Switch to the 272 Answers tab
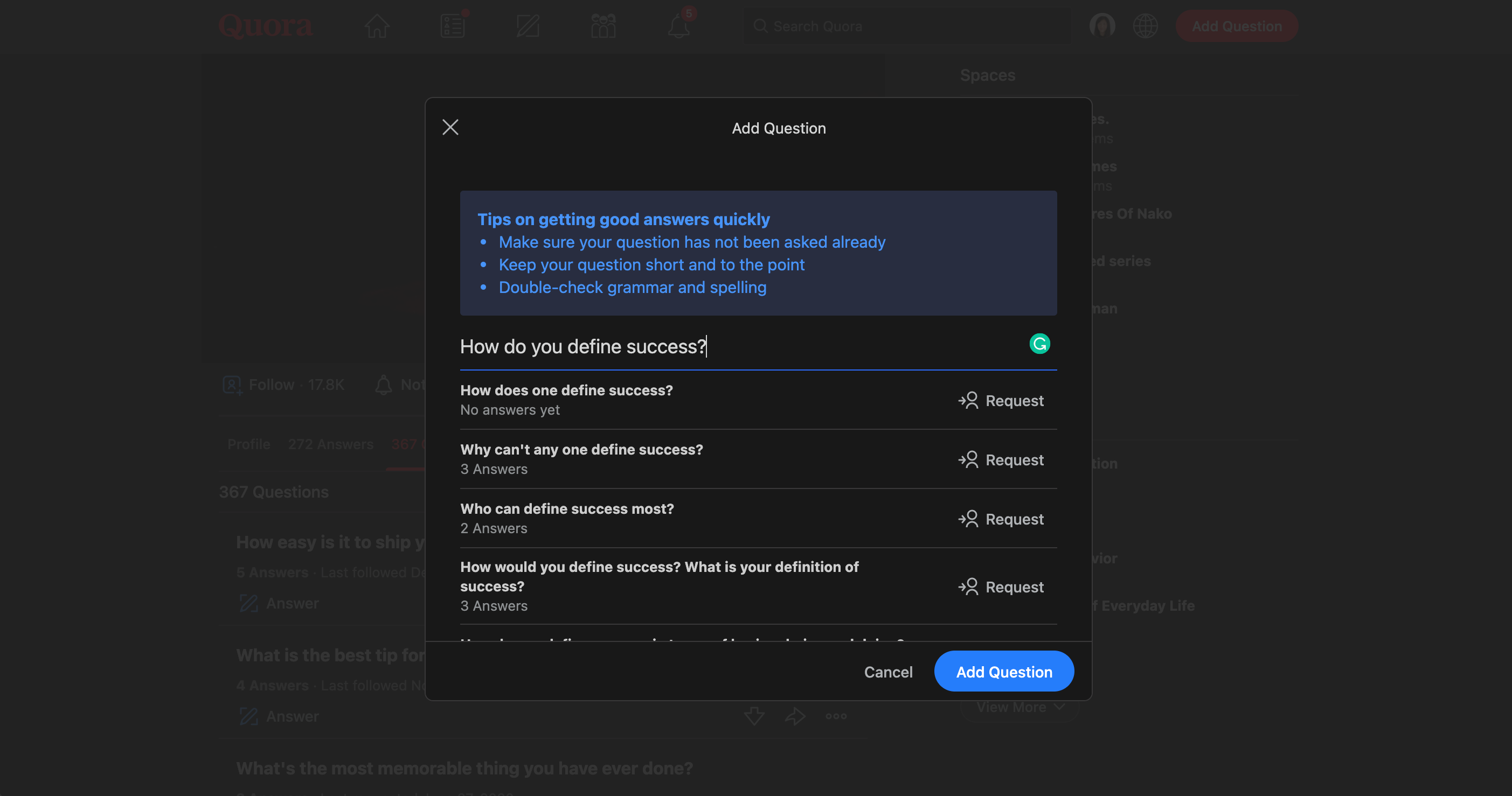Viewport: 1512px width, 796px height. click(330, 444)
